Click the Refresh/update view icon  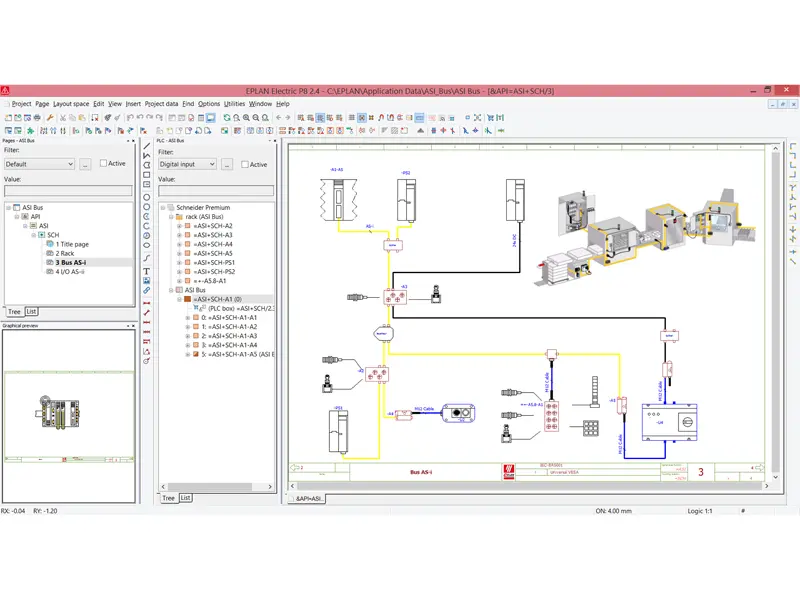click(227, 117)
